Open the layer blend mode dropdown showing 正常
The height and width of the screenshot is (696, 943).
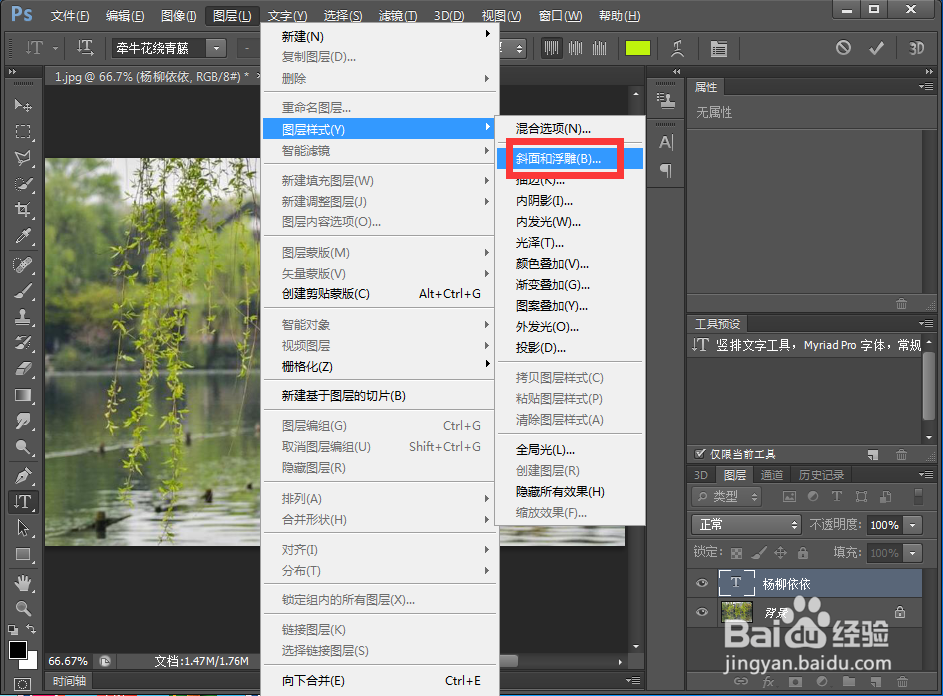(x=745, y=524)
